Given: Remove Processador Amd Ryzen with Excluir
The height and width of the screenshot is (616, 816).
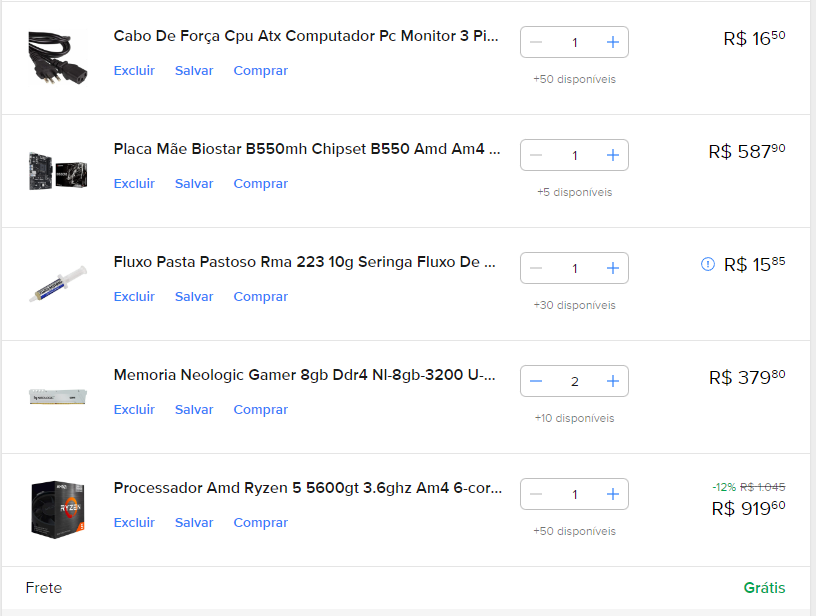Looking at the screenshot, I should click(x=134, y=522).
